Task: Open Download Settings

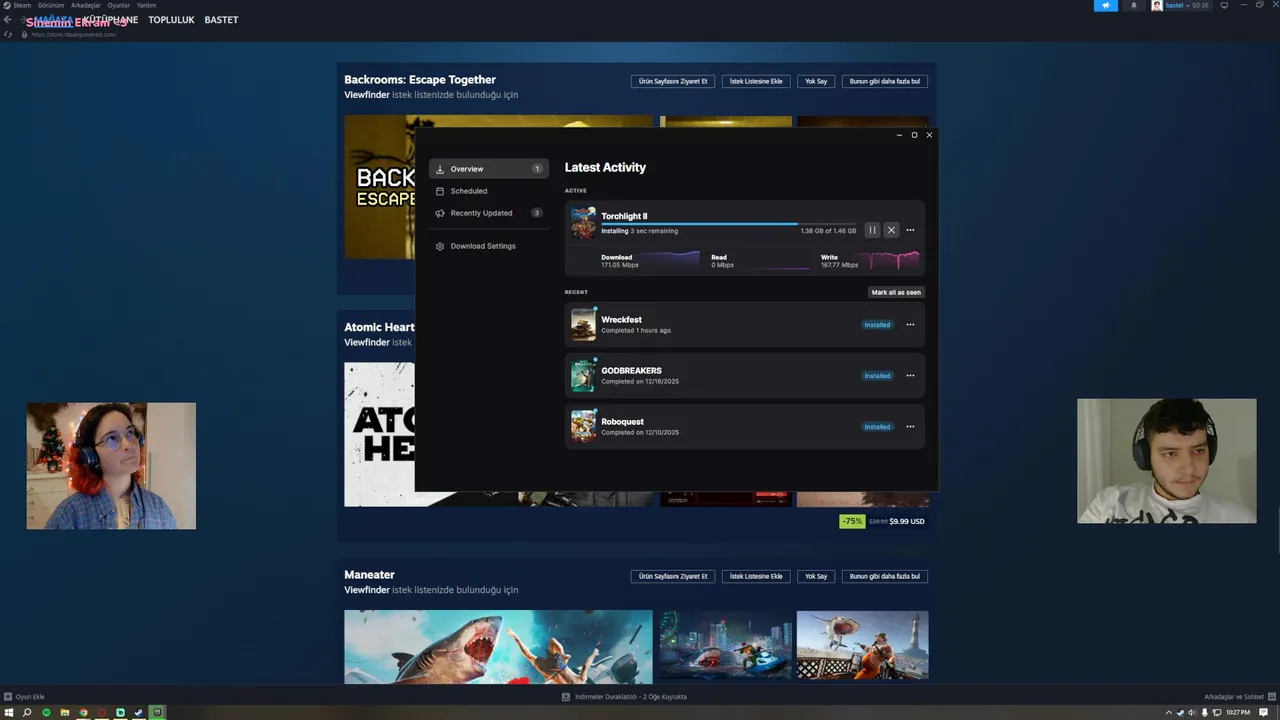Action: (489, 246)
